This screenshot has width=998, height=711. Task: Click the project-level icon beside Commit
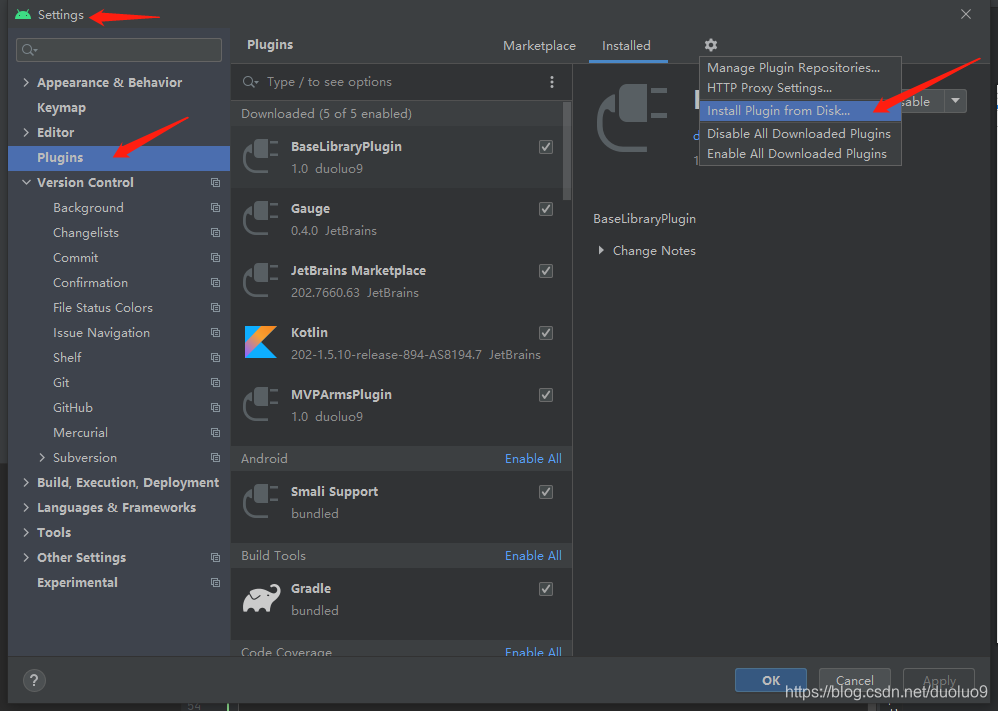click(216, 258)
